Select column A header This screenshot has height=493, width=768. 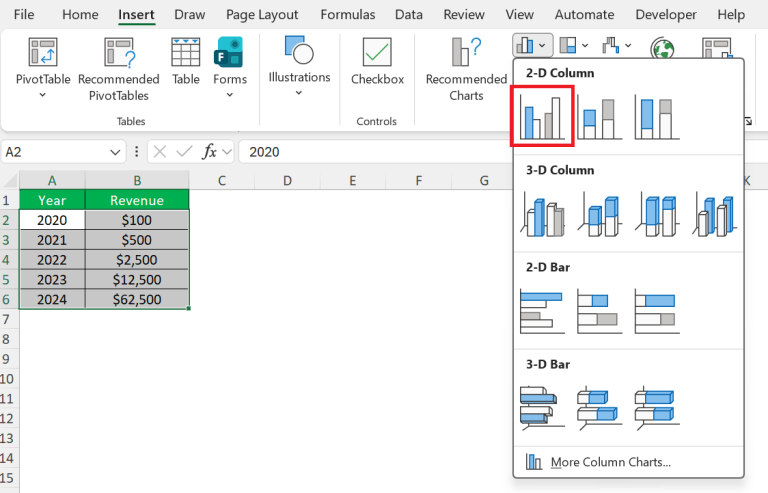[x=52, y=181]
